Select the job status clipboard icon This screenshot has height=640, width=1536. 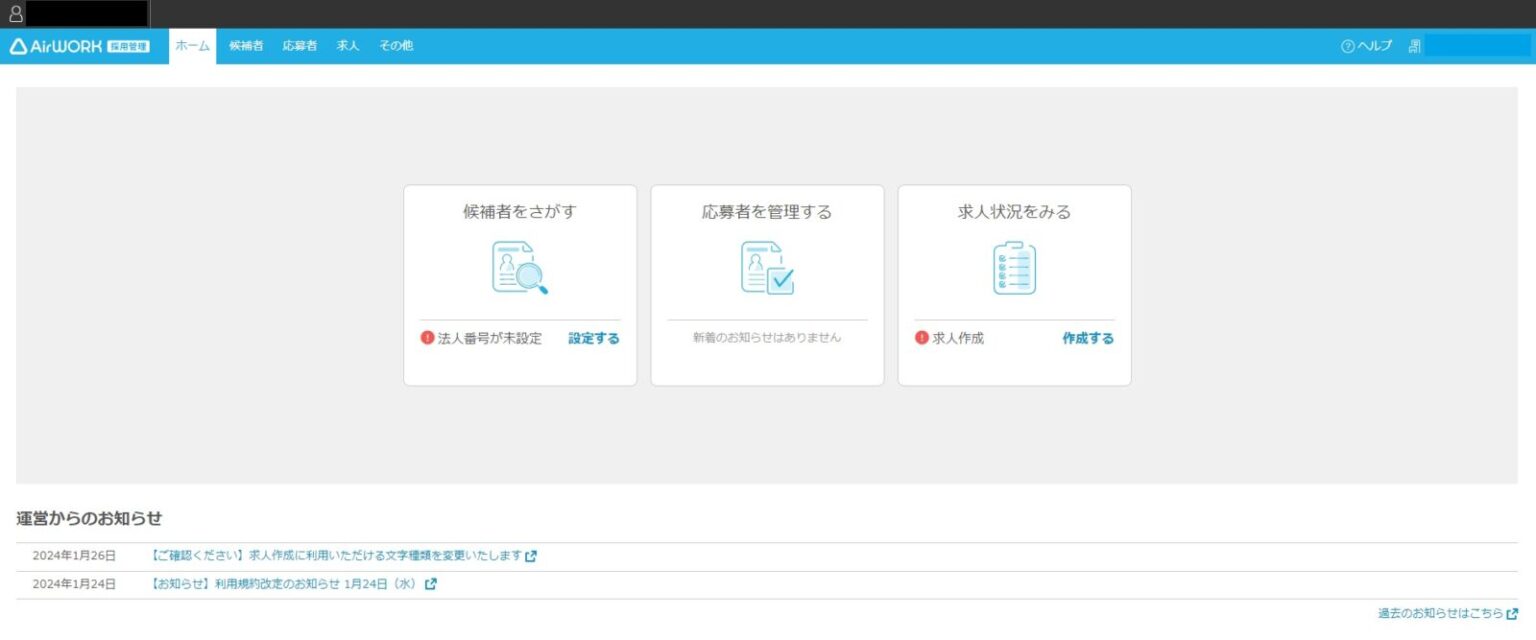[x=1014, y=265]
